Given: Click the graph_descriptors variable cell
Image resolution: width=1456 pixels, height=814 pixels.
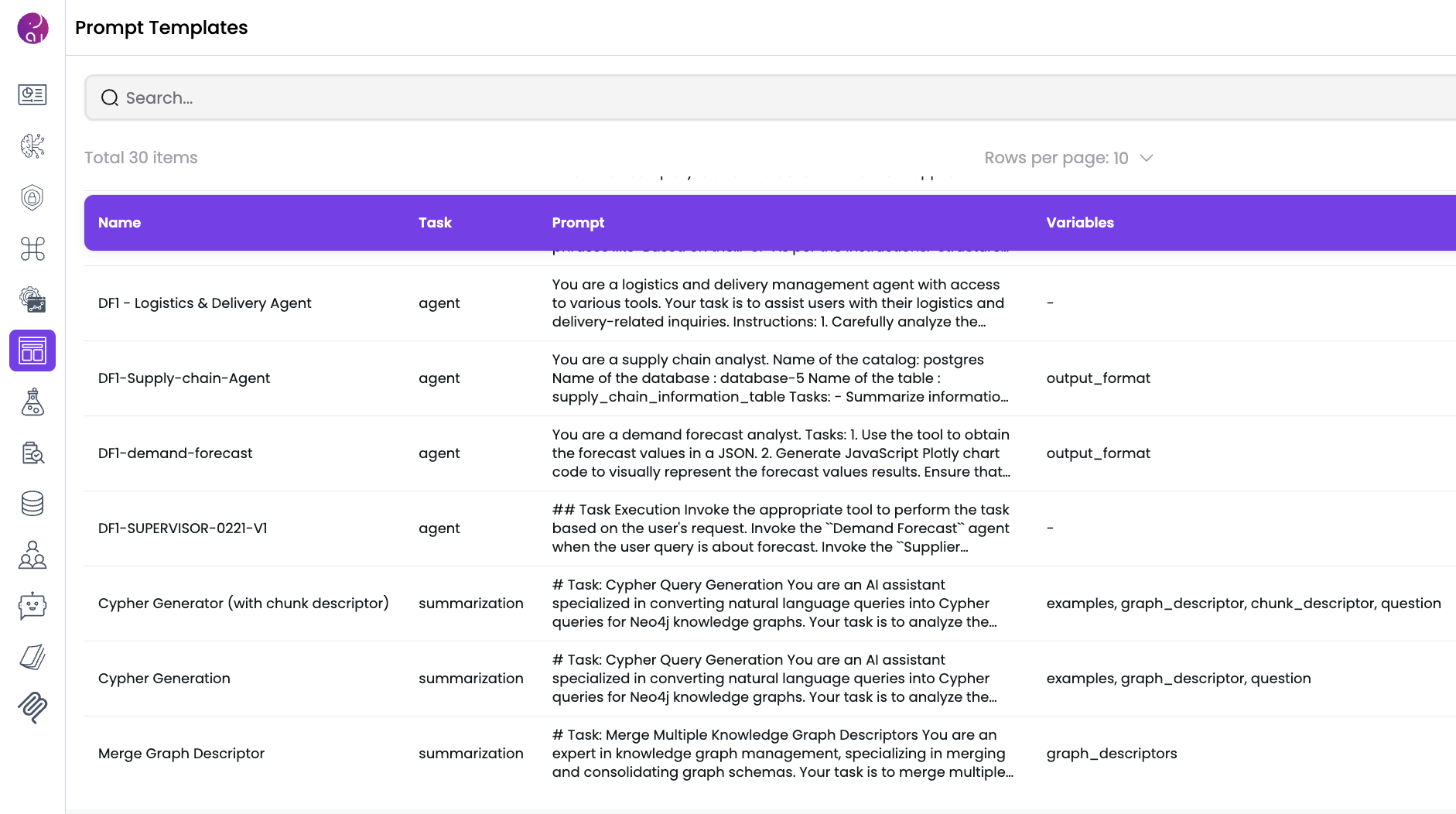Looking at the screenshot, I should (x=1111, y=754).
